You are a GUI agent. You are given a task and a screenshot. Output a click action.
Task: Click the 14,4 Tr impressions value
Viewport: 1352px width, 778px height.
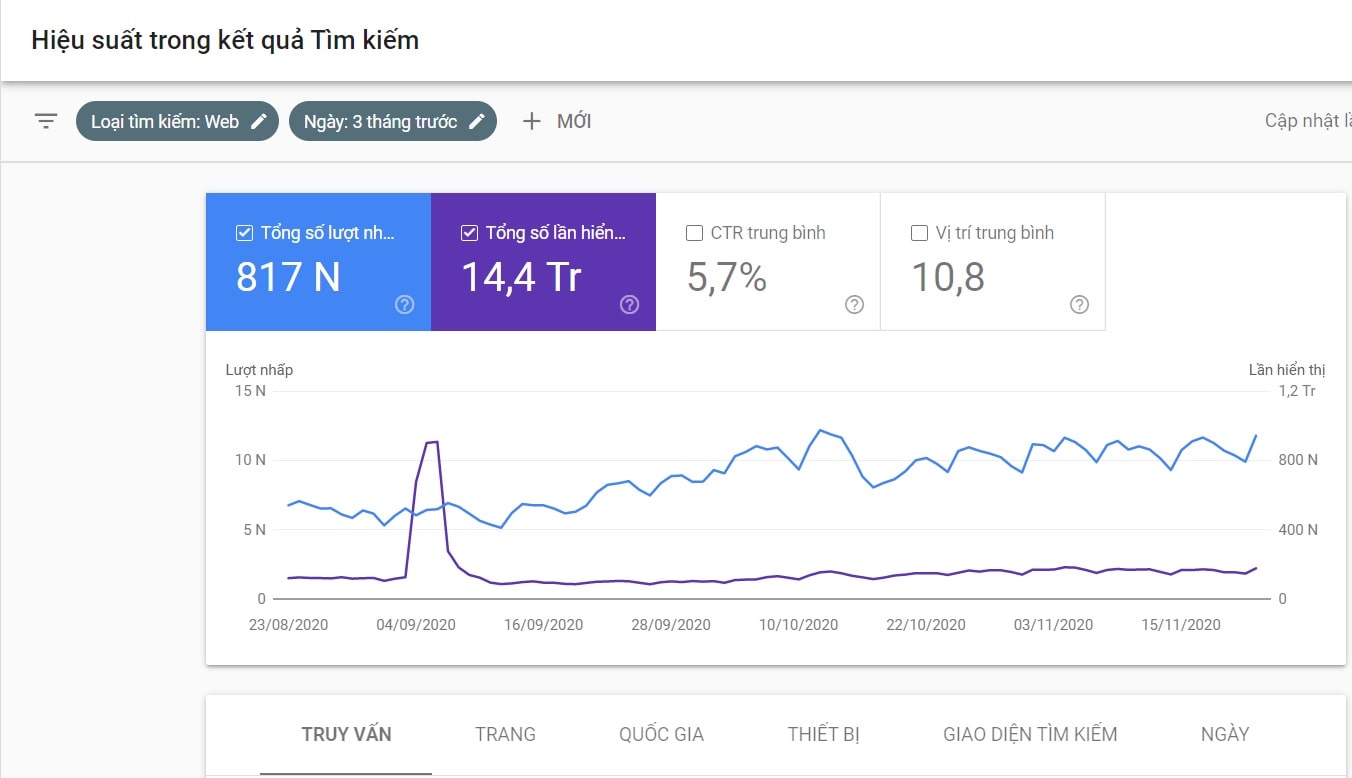(521, 277)
